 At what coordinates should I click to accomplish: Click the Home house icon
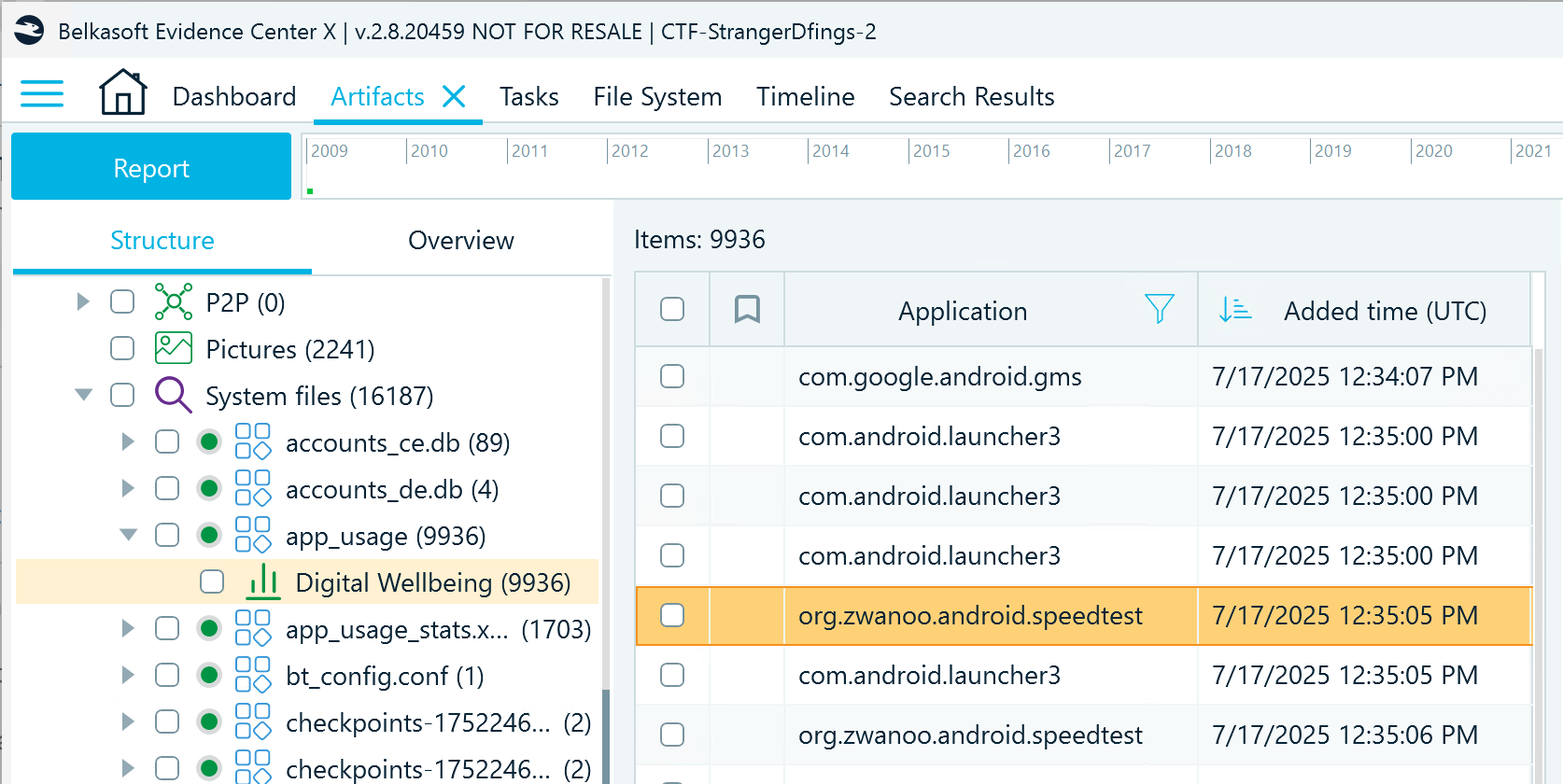(123, 92)
